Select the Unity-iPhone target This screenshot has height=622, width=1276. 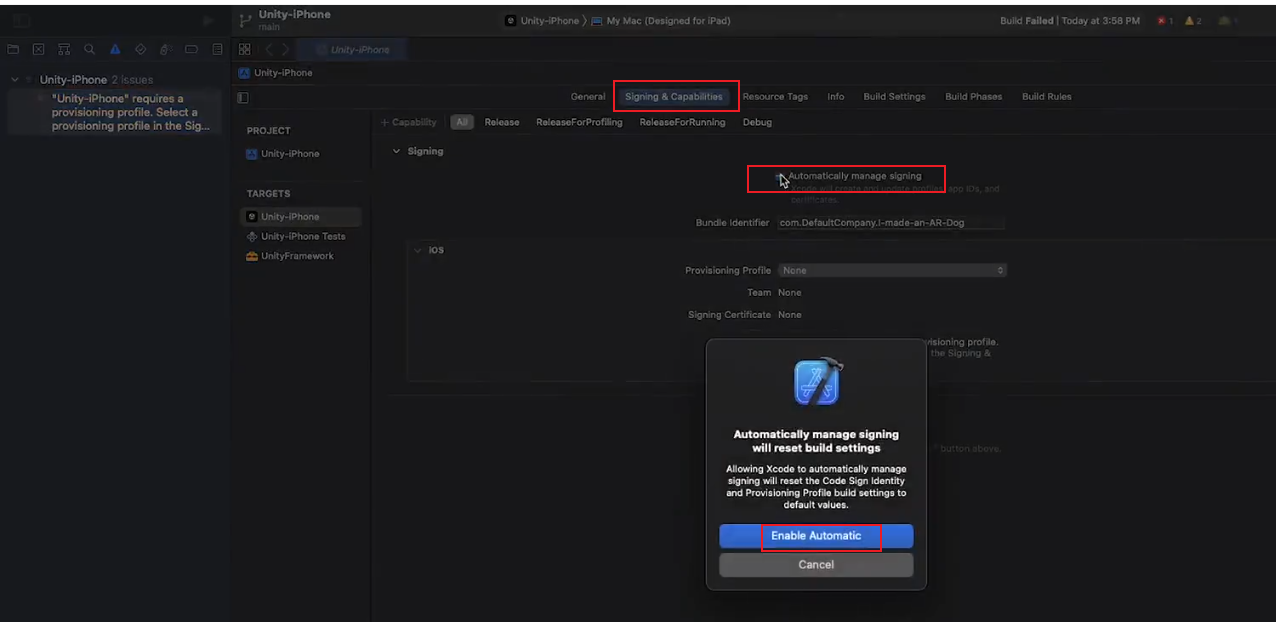tap(301, 217)
